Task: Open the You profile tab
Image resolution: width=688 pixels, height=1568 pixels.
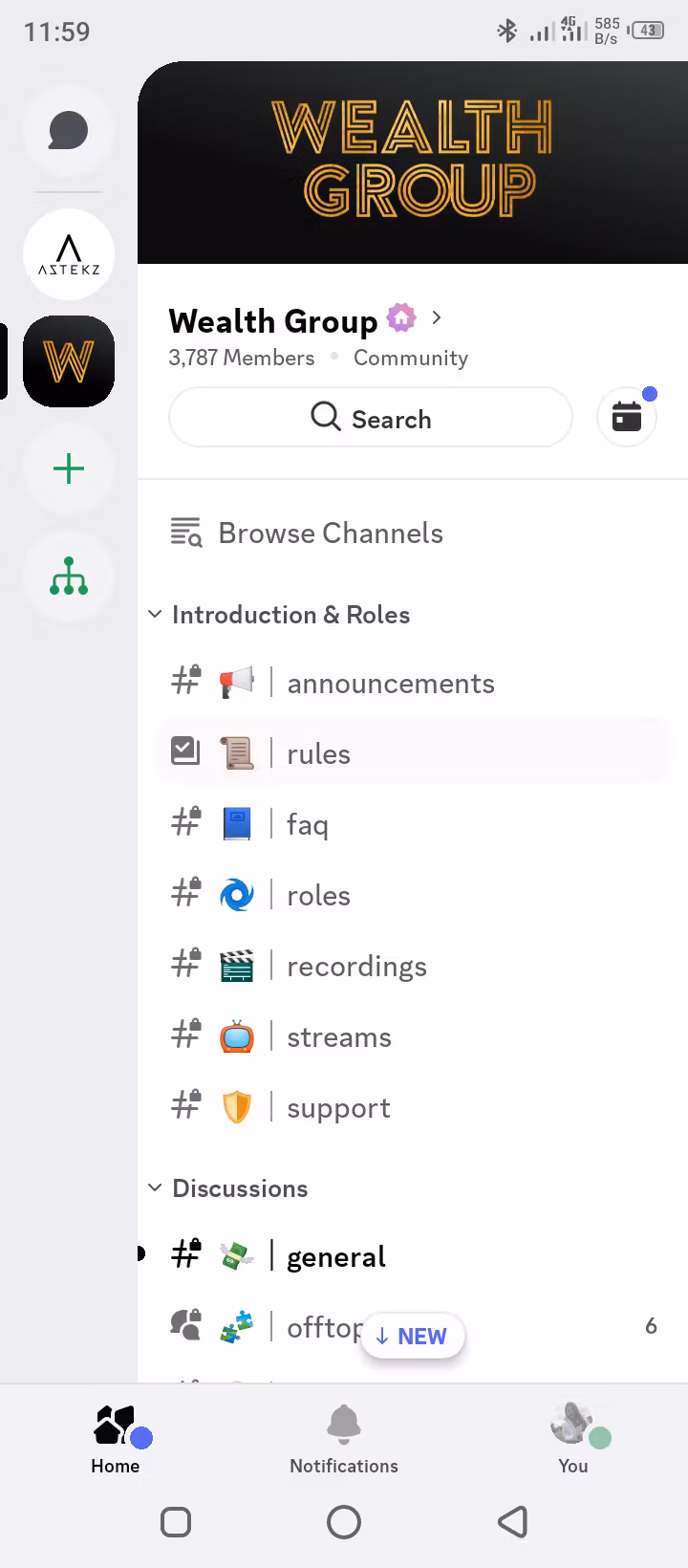Action: (x=572, y=1437)
